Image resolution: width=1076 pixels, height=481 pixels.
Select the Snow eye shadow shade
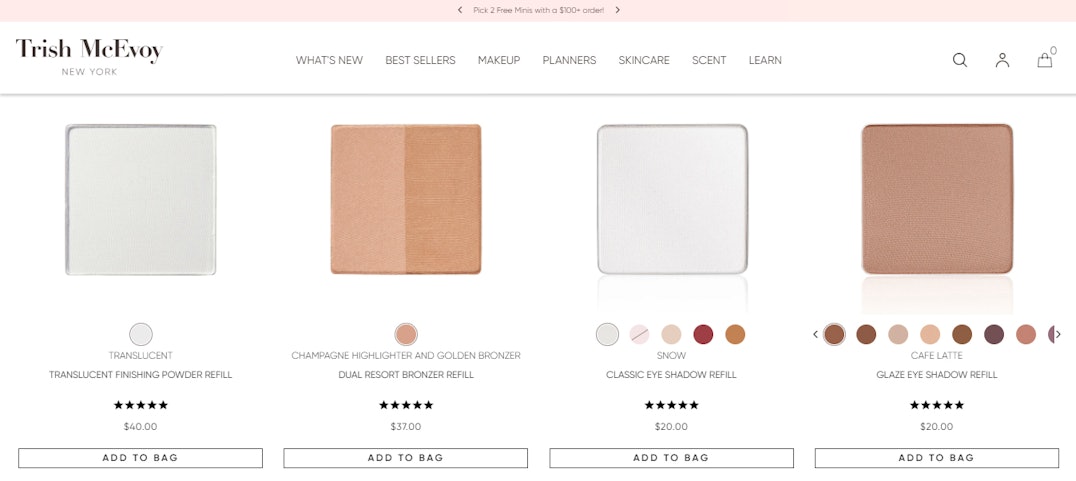[x=608, y=335]
